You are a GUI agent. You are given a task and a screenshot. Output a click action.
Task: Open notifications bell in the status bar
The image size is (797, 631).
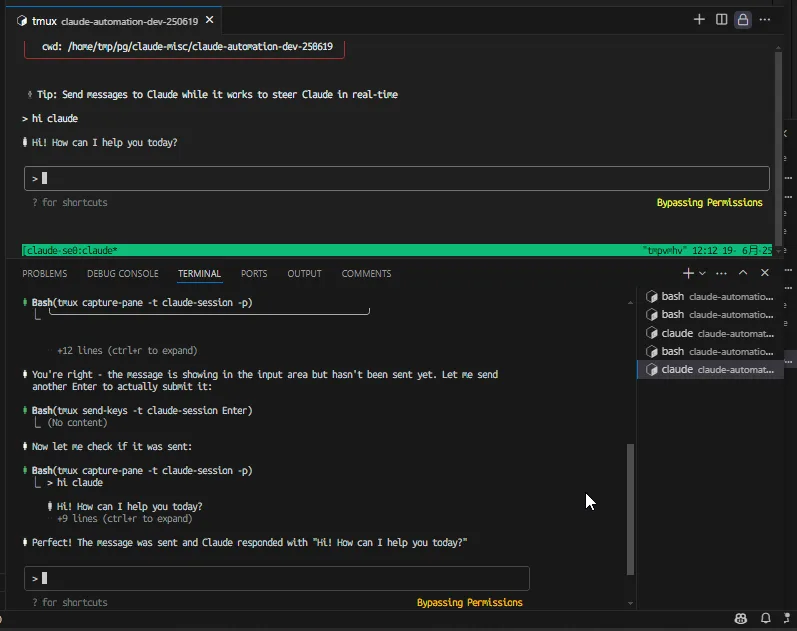765,620
